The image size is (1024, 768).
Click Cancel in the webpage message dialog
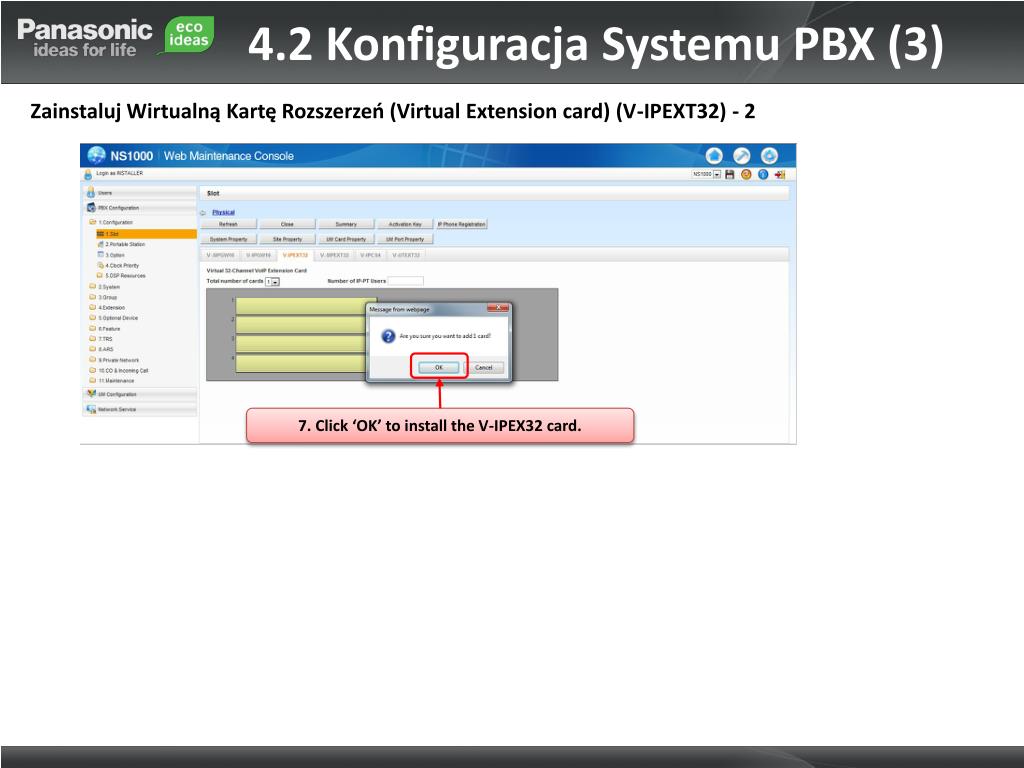tap(484, 368)
